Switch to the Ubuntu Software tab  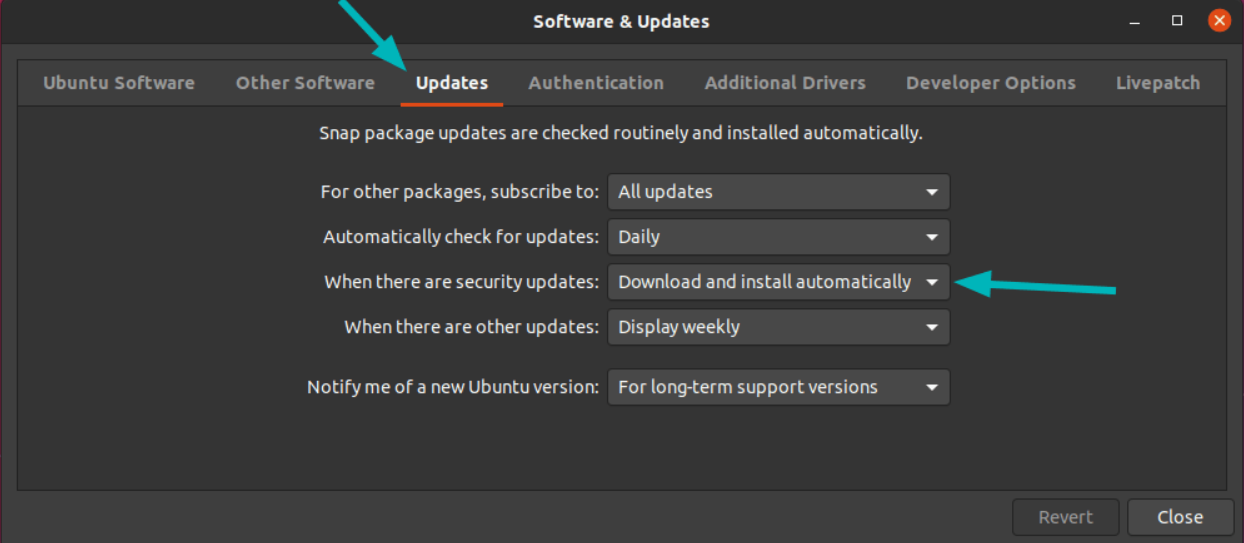(119, 83)
